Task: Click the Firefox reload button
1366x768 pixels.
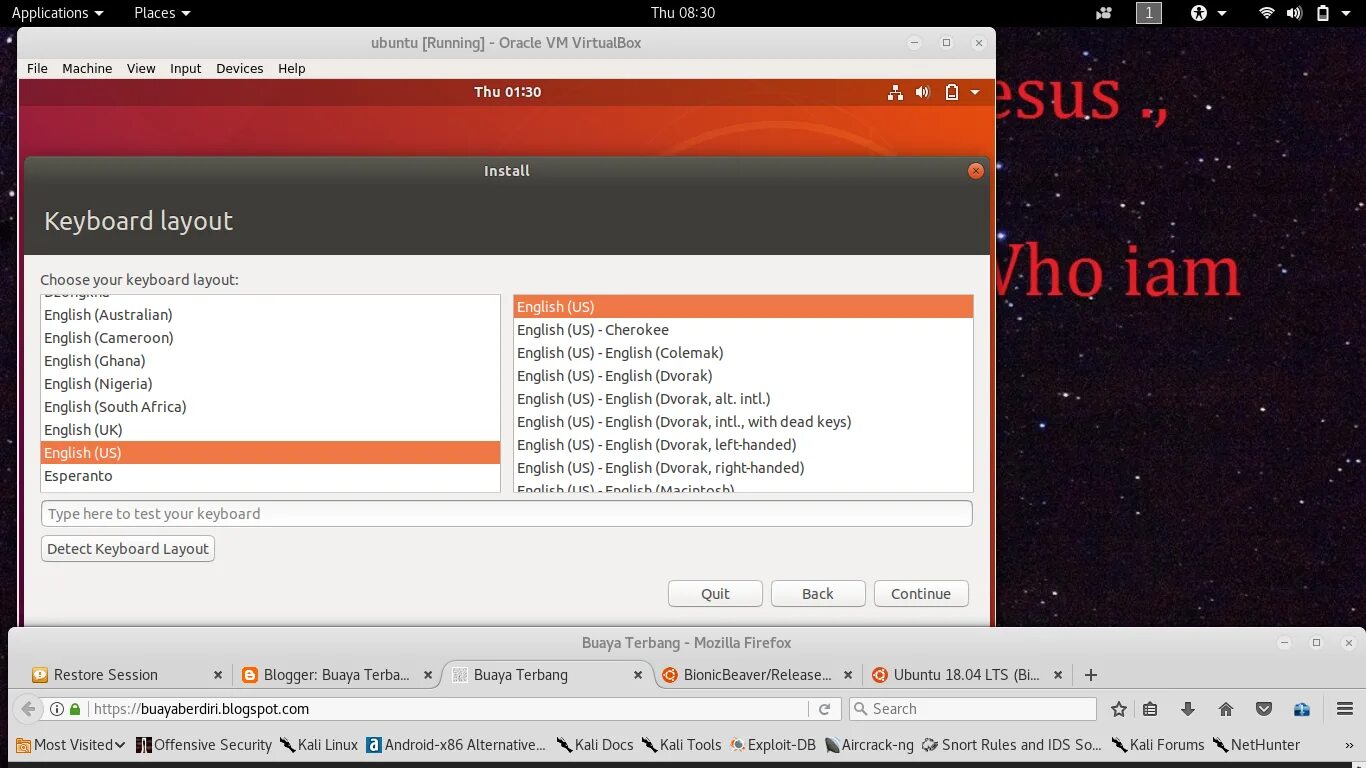Action: pos(824,709)
